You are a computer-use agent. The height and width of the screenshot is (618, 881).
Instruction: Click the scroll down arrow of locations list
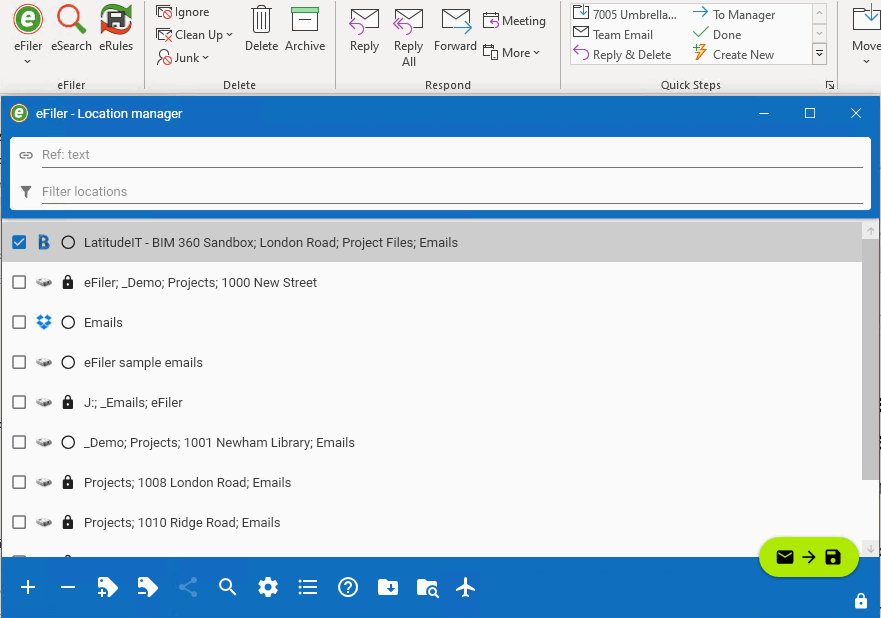pos(870,548)
